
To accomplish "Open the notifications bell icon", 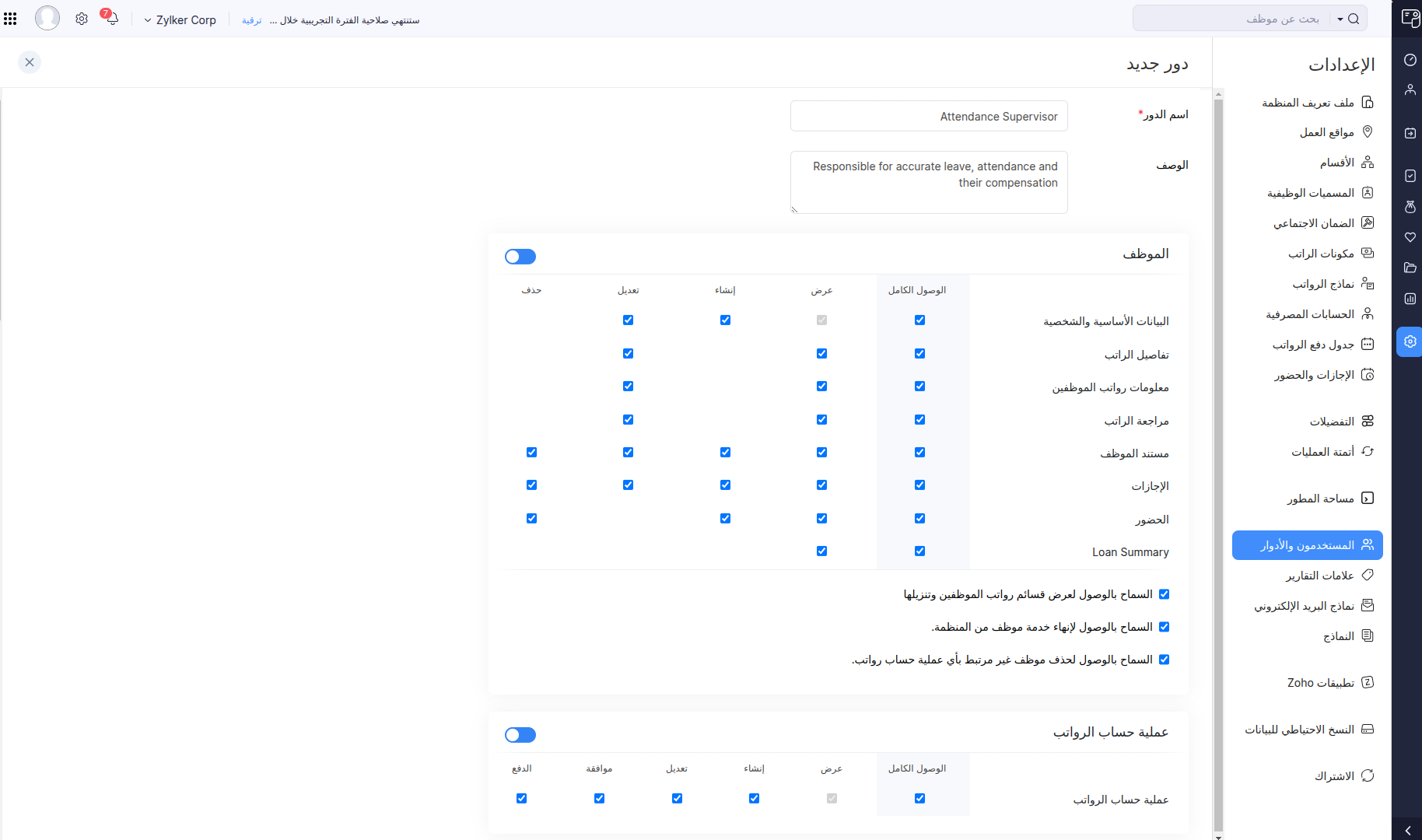I will click(112, 19).
